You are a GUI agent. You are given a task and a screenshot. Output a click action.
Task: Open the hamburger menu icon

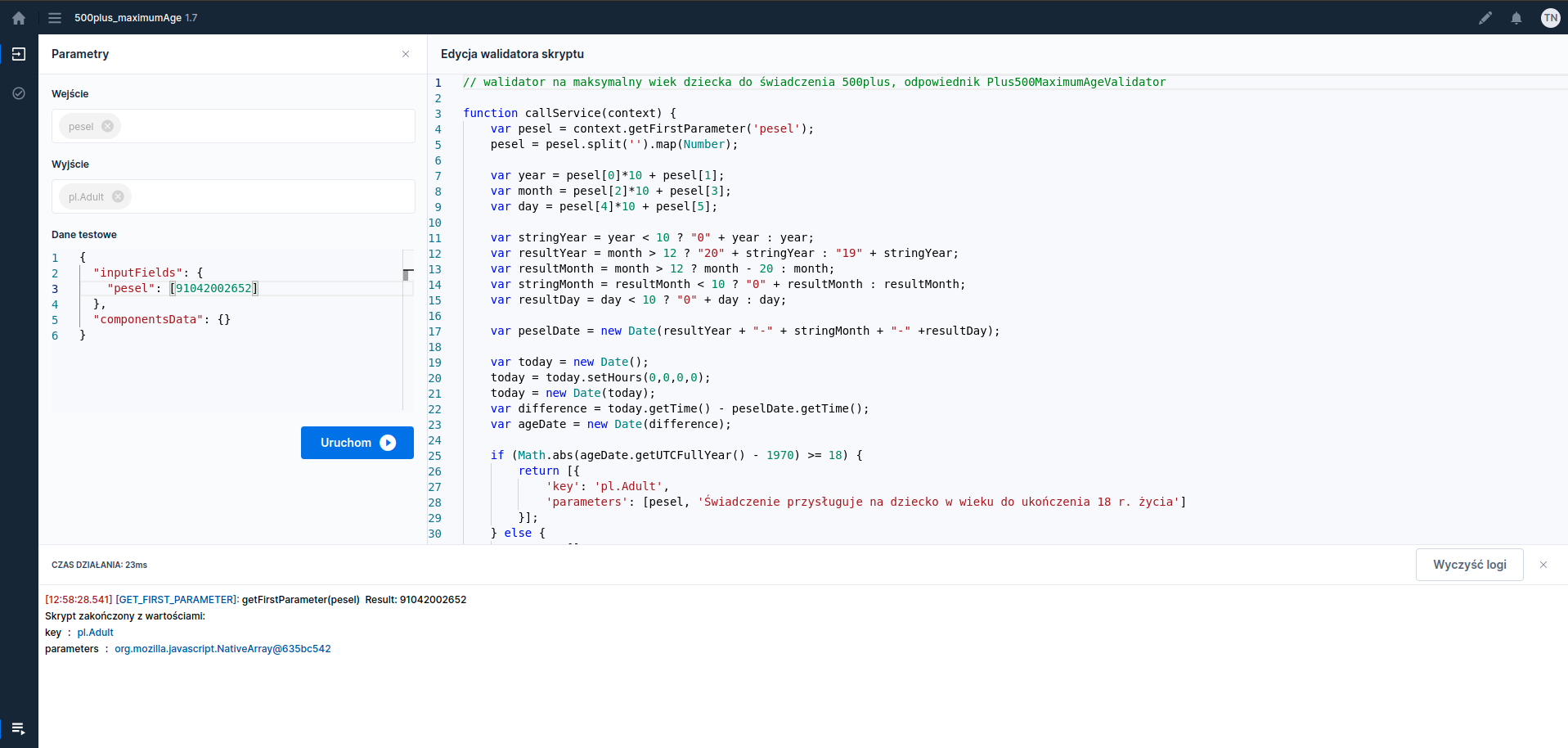coord(55,18)
